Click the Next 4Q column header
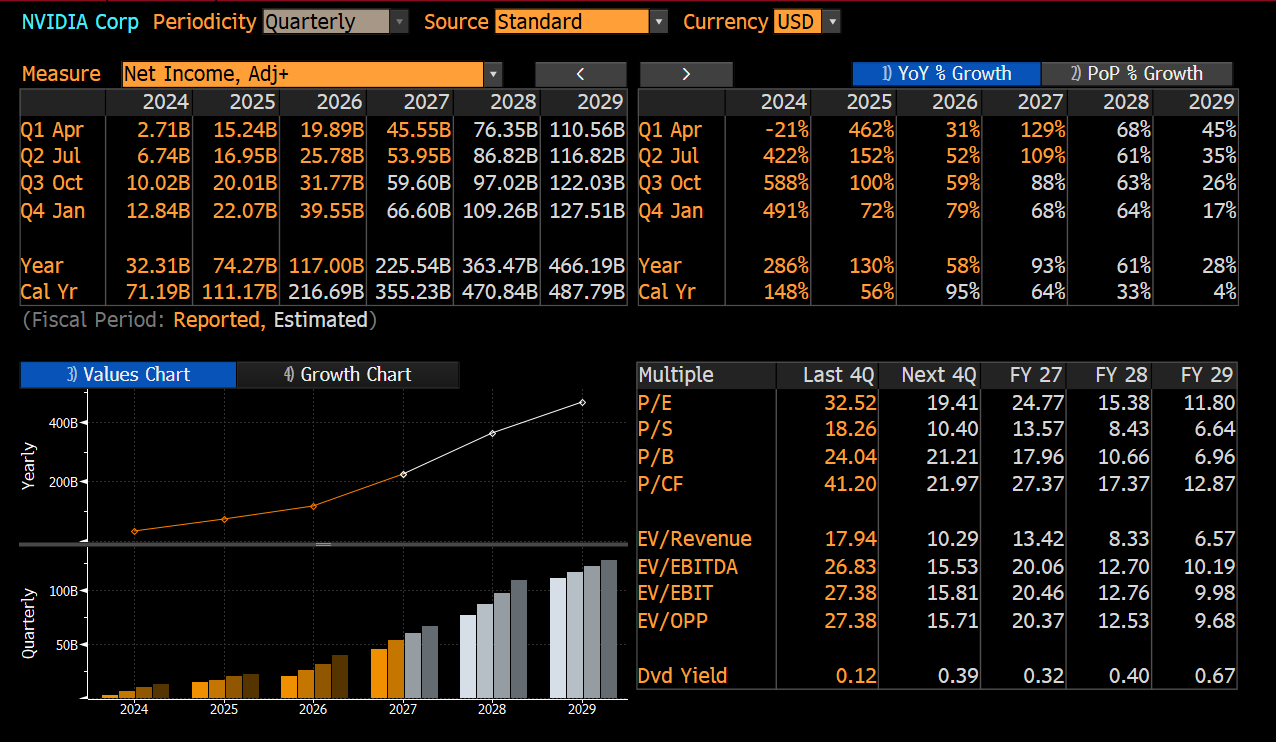The width and height of the screenshot is (1276, 742). (939, 375)
